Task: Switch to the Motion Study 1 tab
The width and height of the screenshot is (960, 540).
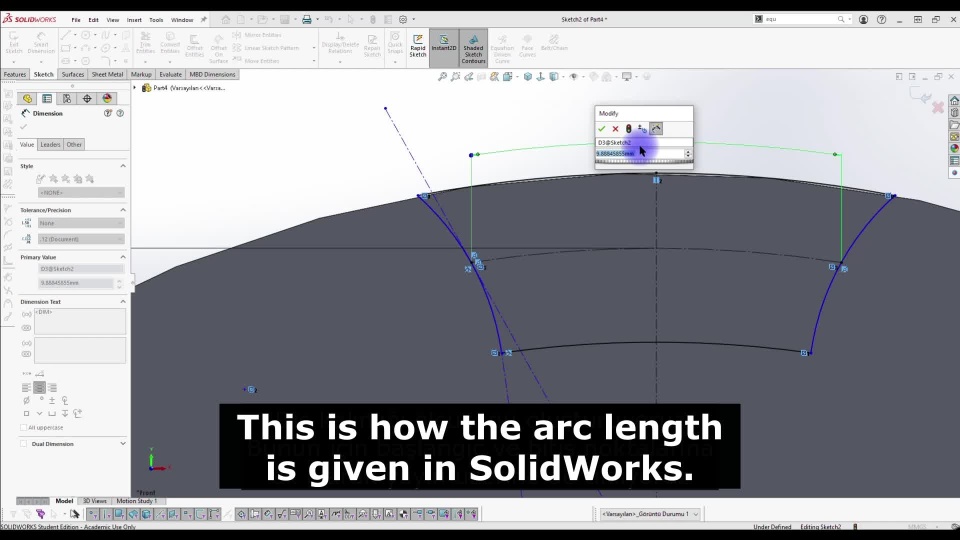Action: (136, 501)
